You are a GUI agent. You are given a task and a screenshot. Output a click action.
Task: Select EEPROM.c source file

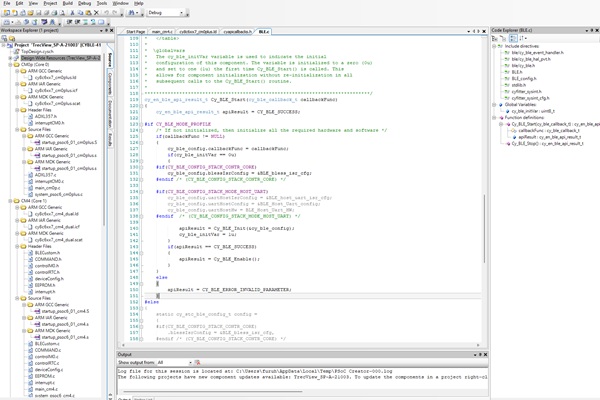point(45,376)
